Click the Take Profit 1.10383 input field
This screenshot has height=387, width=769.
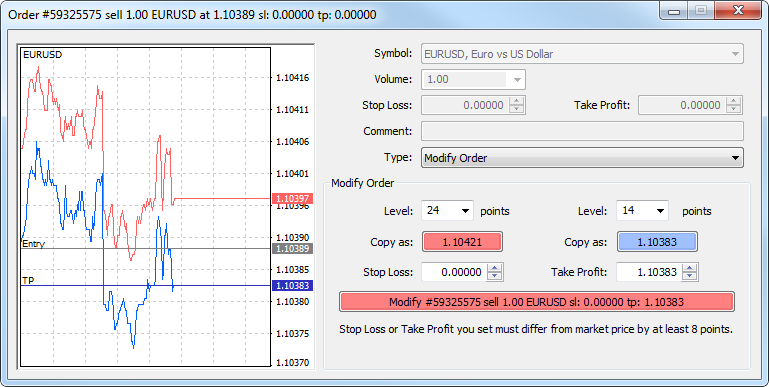coord(648,272)
